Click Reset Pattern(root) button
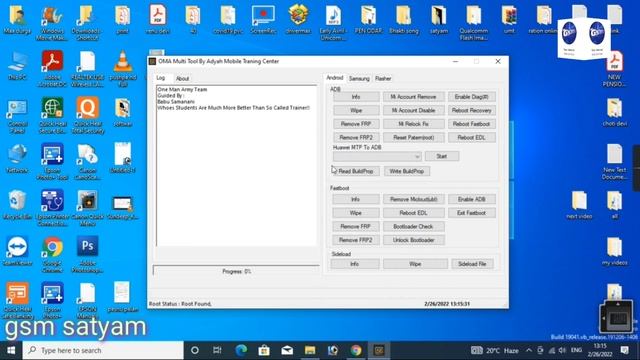 pyautogui.click(x=413, y=138)
